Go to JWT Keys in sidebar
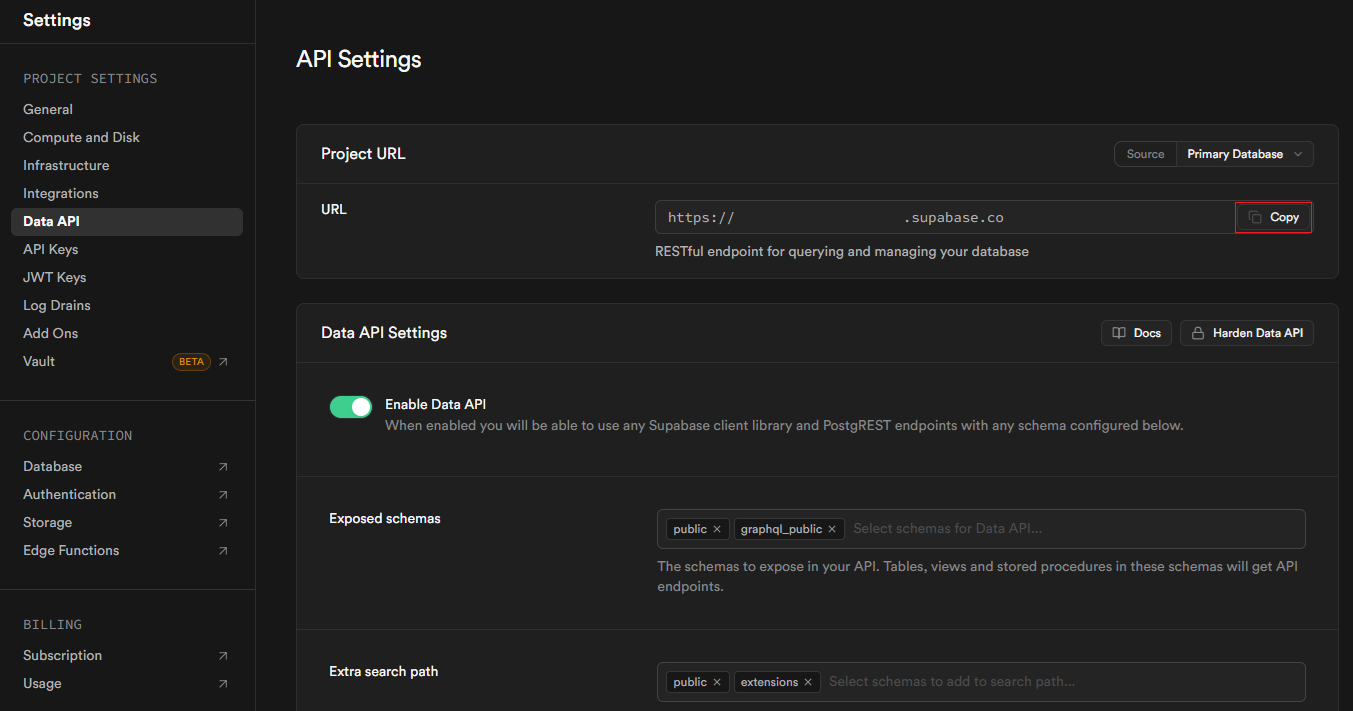Viewport: 1353px width, 711px height. [55, 277]
